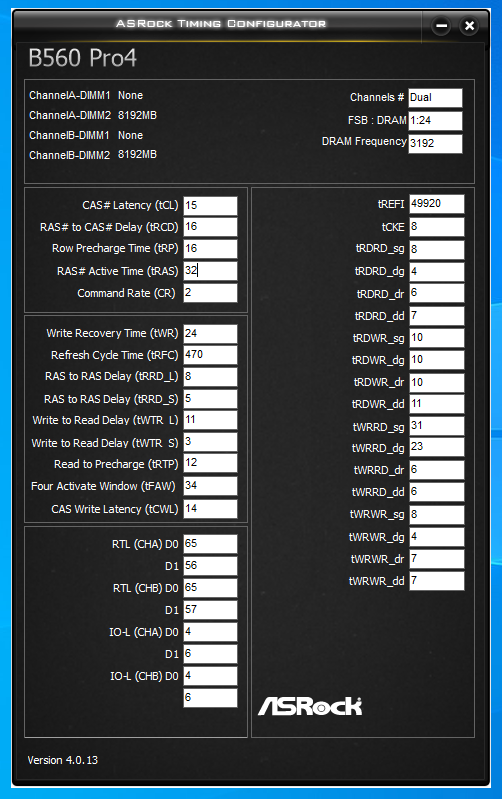Minimize the ASRock Timing Configurator window
The height and width of the screenshot is (799, 502).
click(x=441, y=25)
